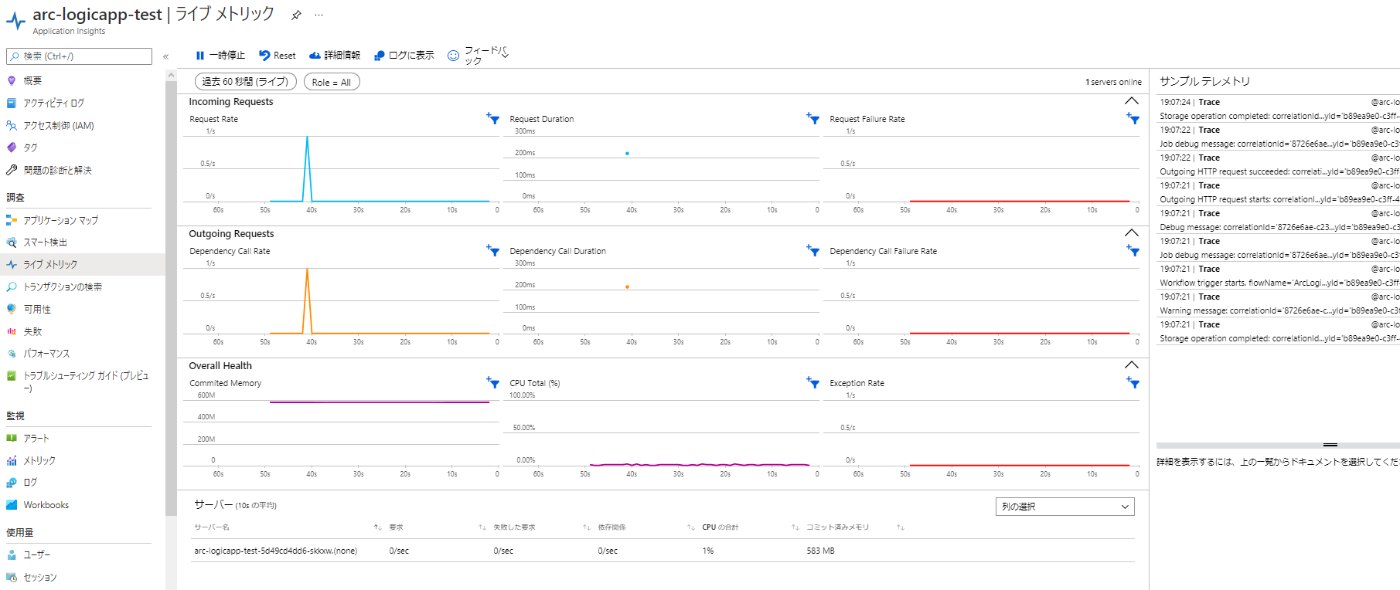Viewport: 1400px width, 590px height.
Task: Click ログに表示 in the toolbar
Action: click(404, 56)
